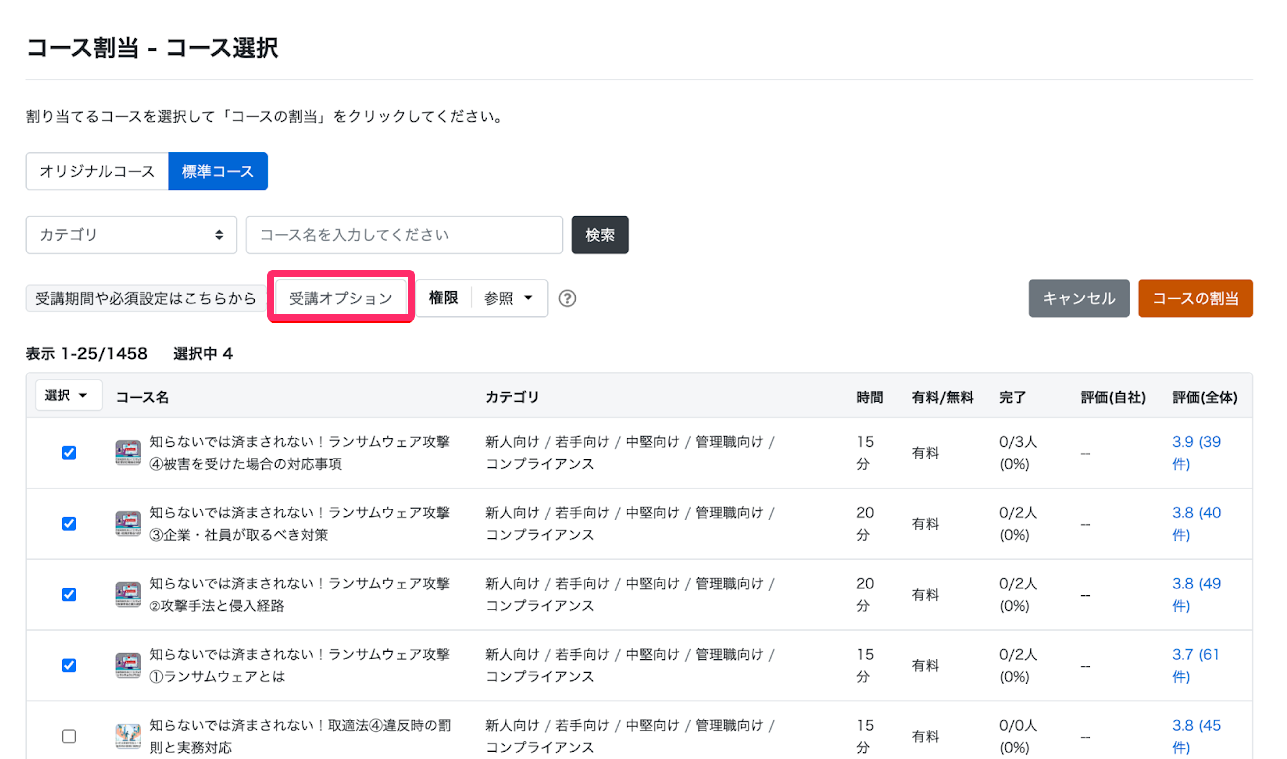The image size is (1287, 759).
Task: Uncheck the ①ランサムウェアとは course checkbox
Action: (69, 665)
